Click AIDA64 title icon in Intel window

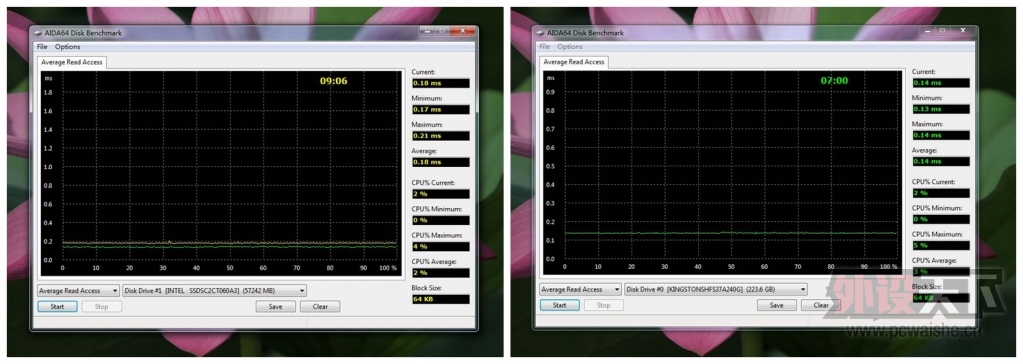38,33
